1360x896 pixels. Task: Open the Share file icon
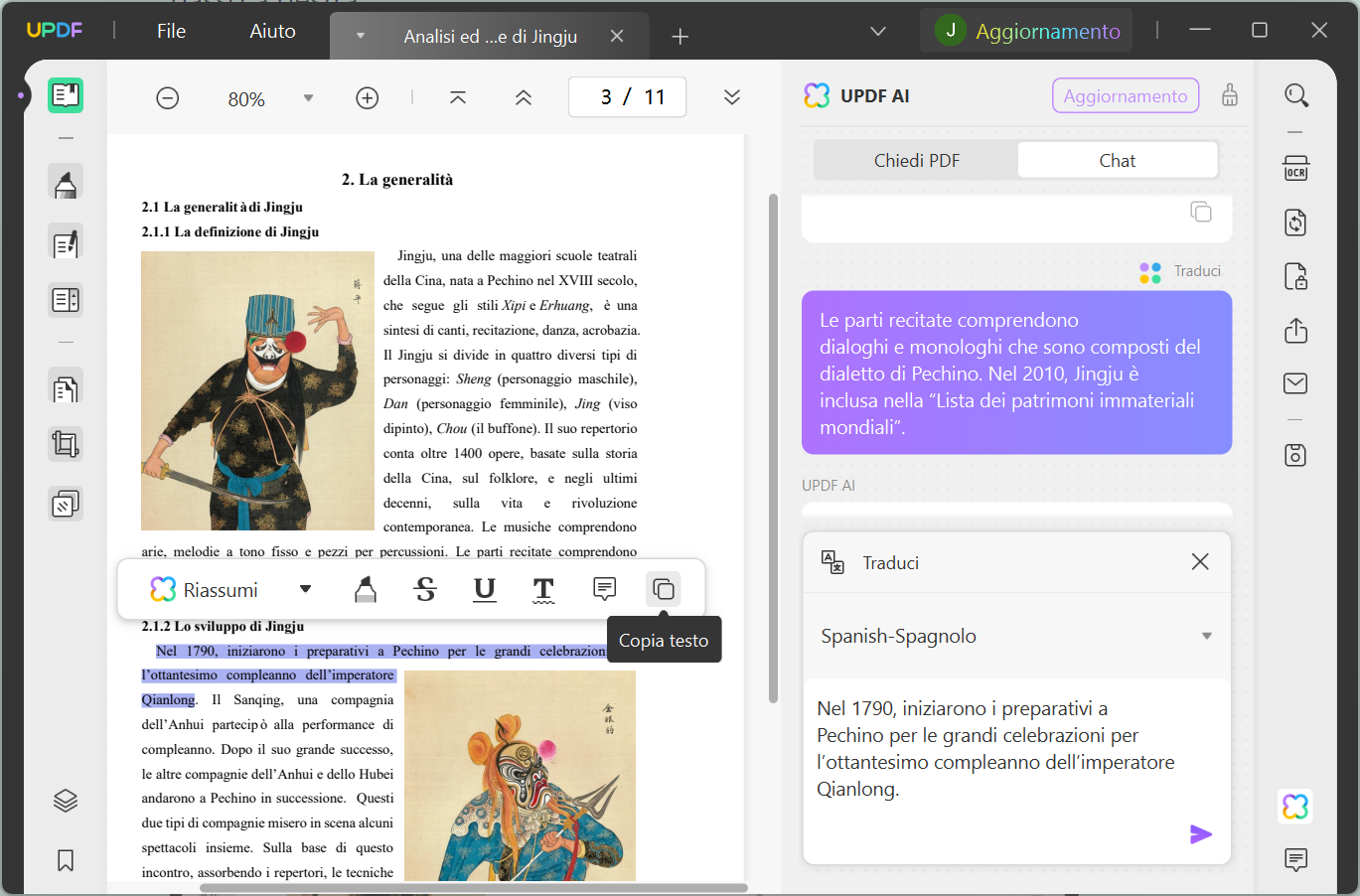pyautogui.click(x=1296, y=330)
